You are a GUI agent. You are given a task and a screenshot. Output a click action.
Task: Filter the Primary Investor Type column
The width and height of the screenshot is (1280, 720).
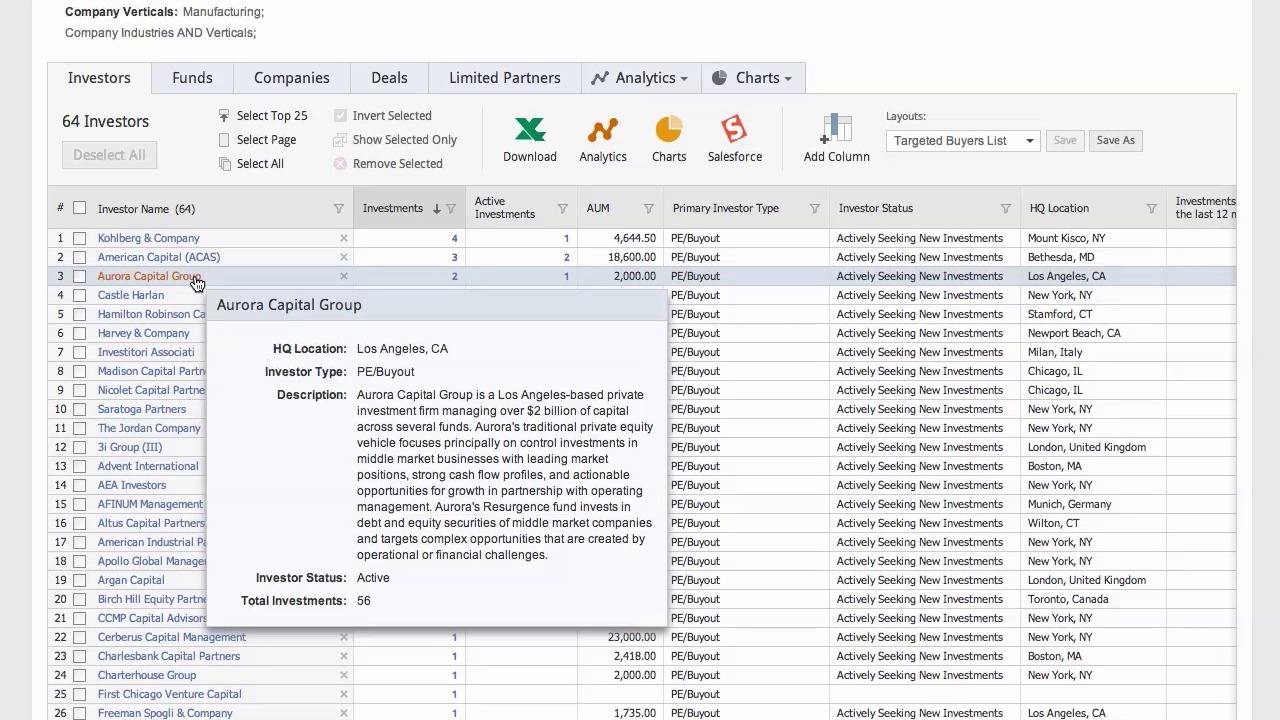tap(815, 209)
